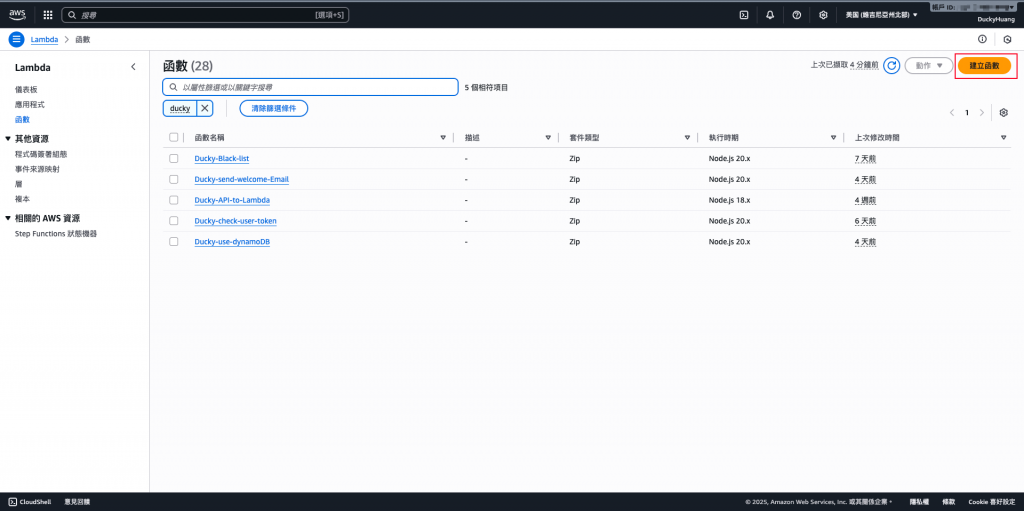This screenshot has height=511, width=1024.
Task: Open the clock icon below the account name
Action: click(x=1007, y=39)
